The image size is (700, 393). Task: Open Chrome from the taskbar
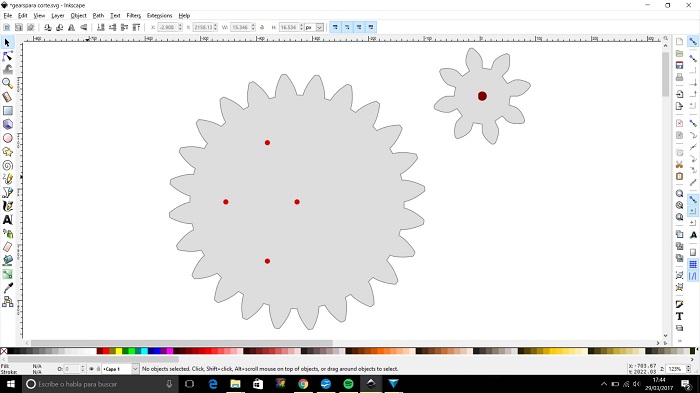point(303,384)
